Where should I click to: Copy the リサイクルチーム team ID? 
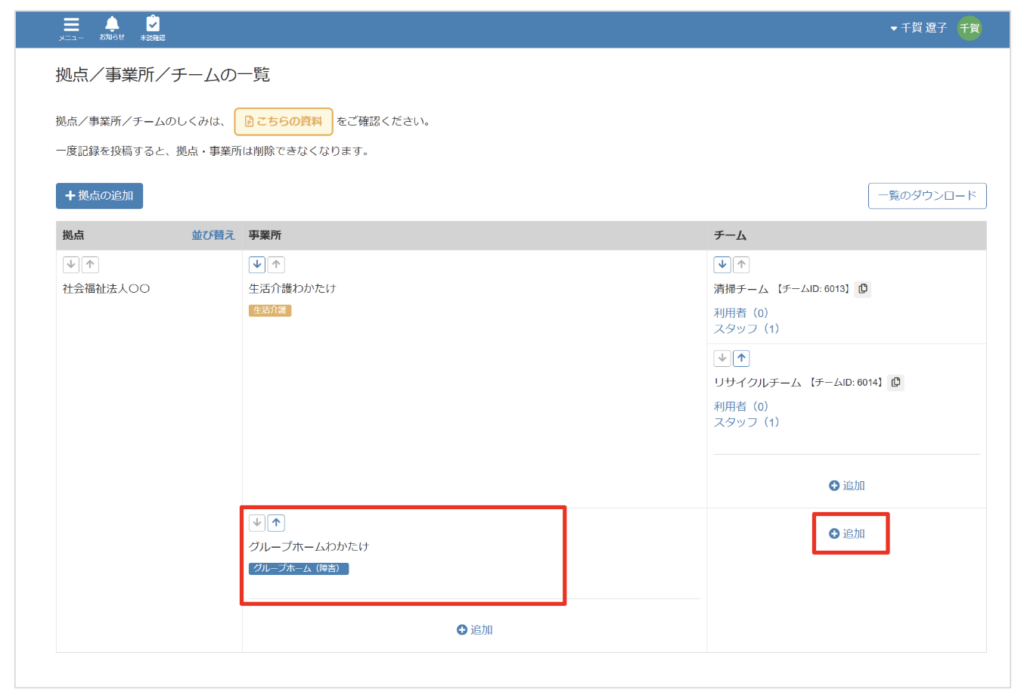pos(896,382)
